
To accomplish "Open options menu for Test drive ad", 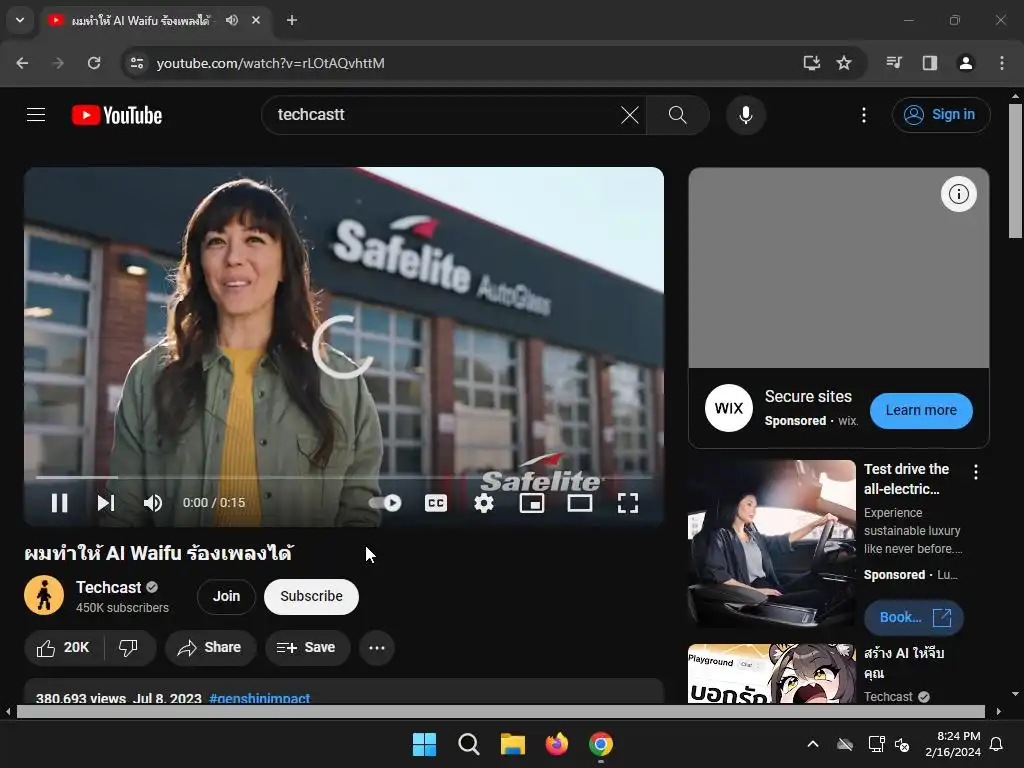I will tap(976, 472).
